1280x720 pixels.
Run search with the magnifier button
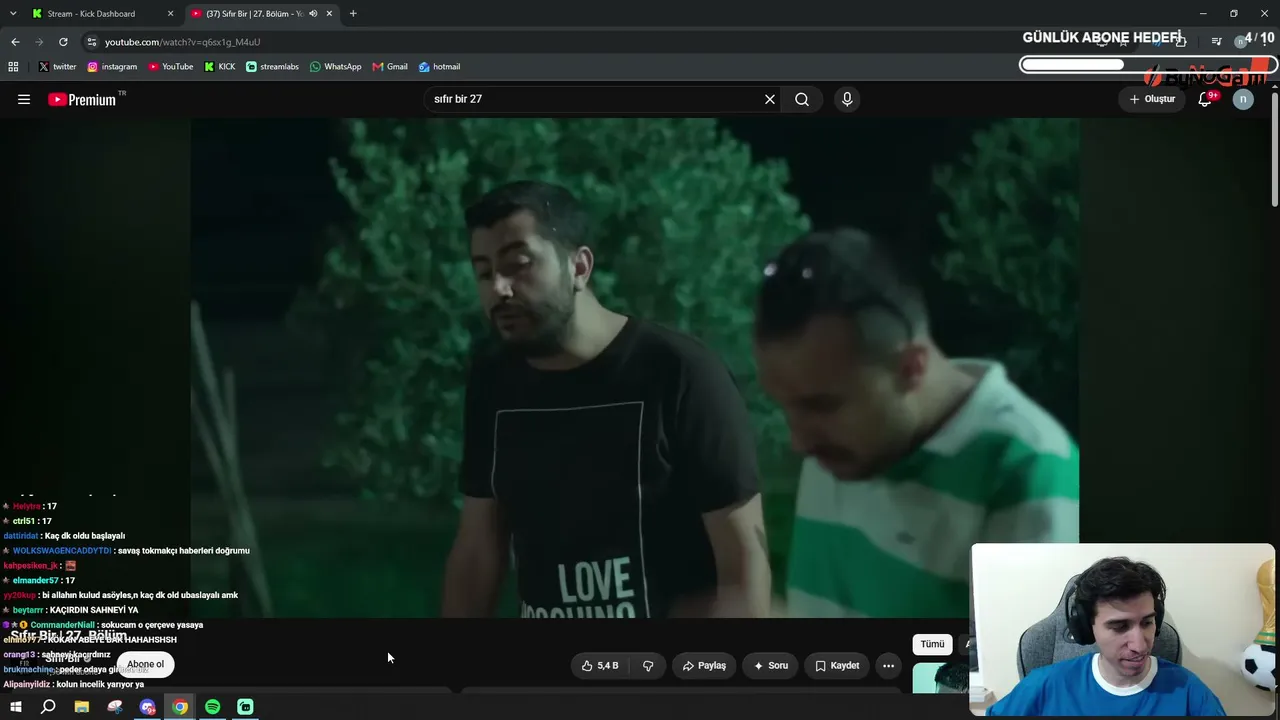(x=802, y=99)
